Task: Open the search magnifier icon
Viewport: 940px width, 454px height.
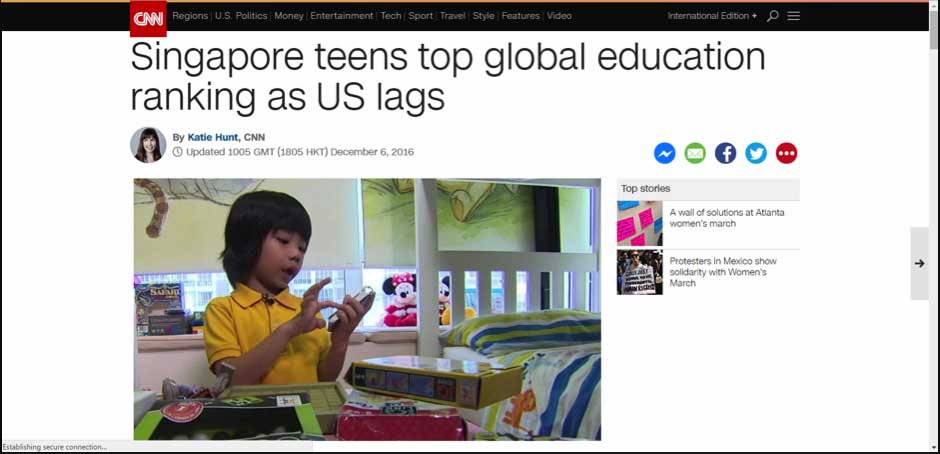Action: pyautogui.click(x=773, y=16)
